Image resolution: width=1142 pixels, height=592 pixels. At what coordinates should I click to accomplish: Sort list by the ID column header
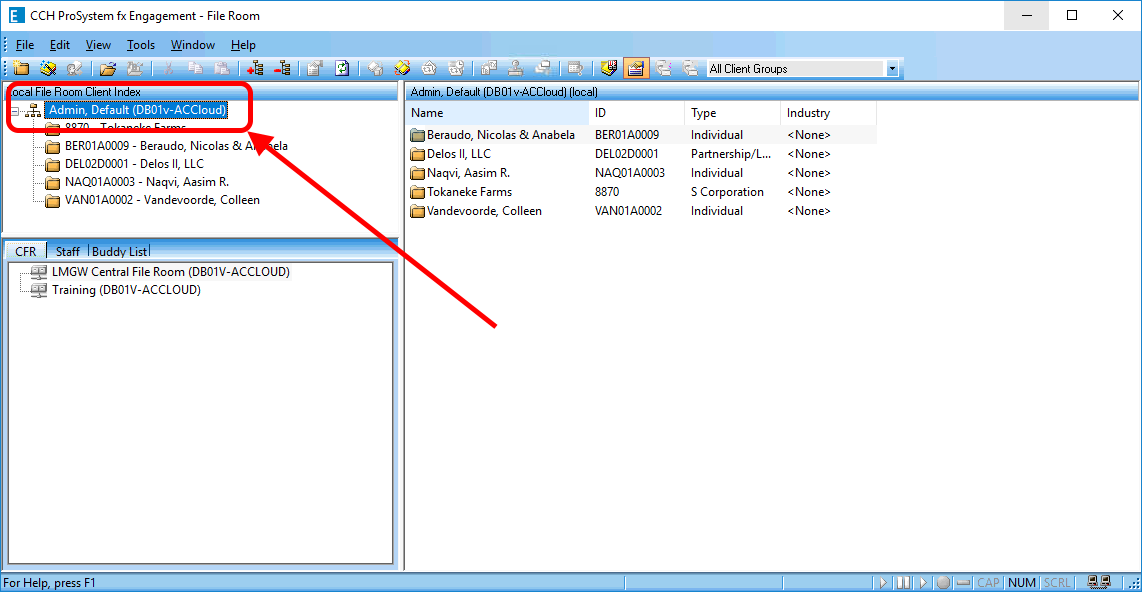tap(637, 113)
